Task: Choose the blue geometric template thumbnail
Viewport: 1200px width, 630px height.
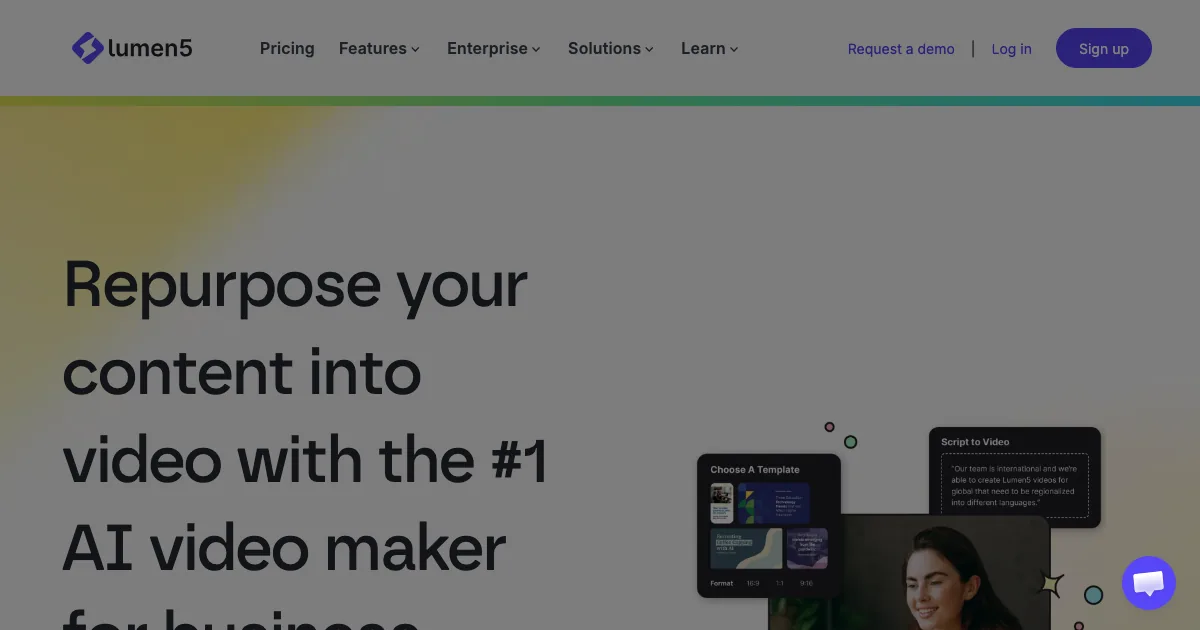Action: tap(774, 504)
